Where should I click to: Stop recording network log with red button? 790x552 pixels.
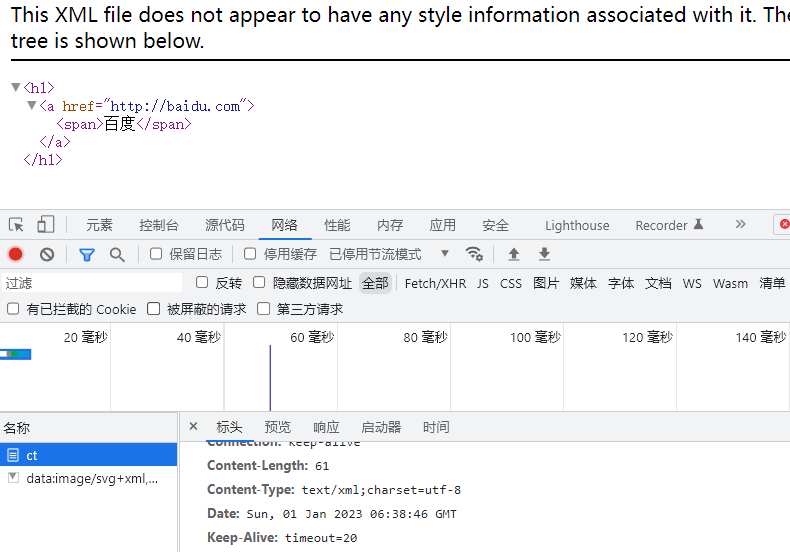16,254
